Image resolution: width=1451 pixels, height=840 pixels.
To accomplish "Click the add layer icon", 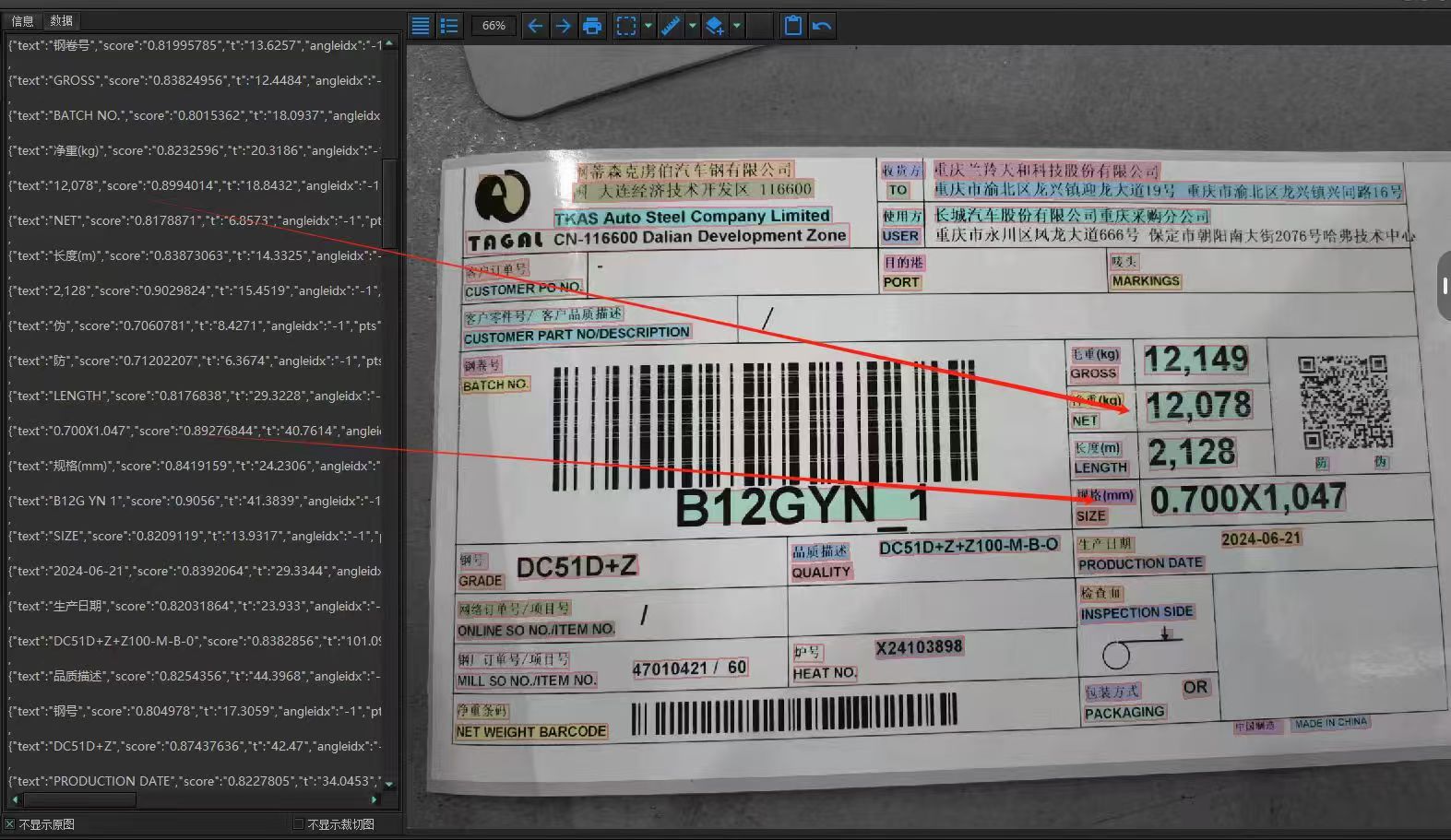I will pos(715,26).
